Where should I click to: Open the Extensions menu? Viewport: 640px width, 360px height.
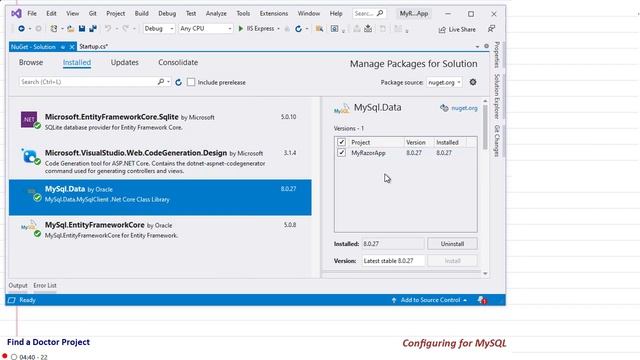(274, 13)
